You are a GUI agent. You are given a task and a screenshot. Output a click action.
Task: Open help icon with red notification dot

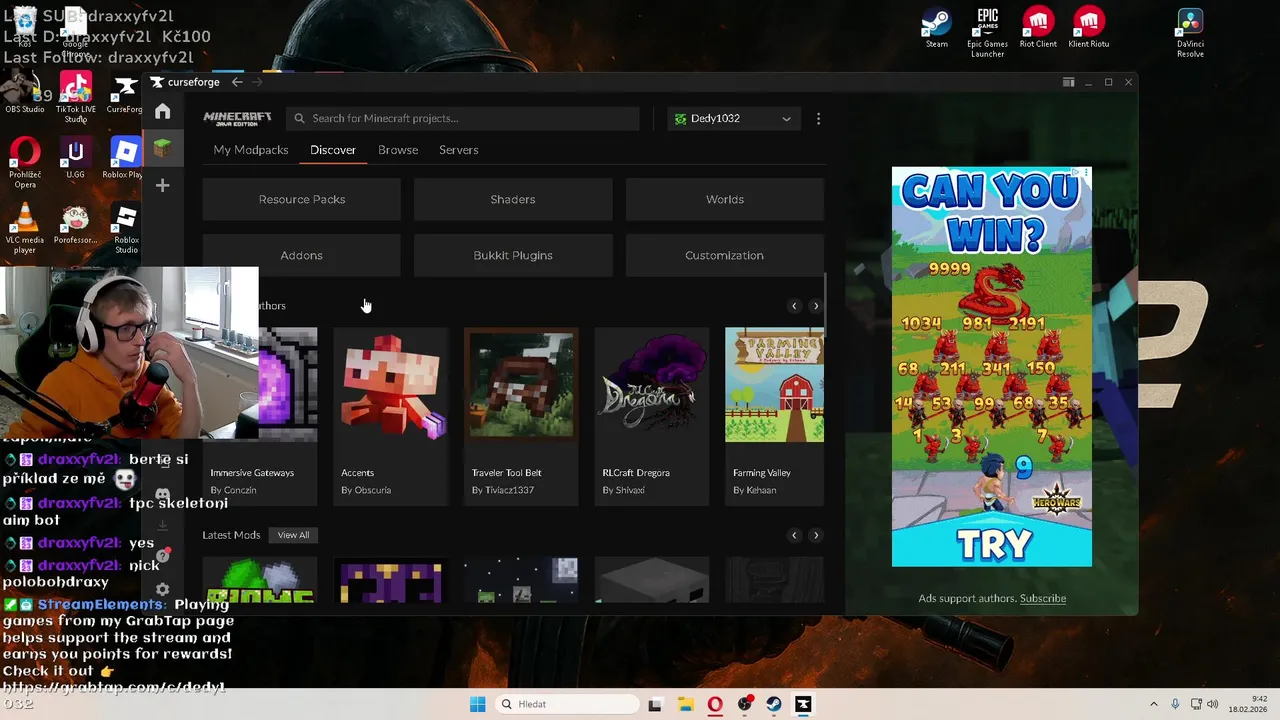(x=163, y=556)
